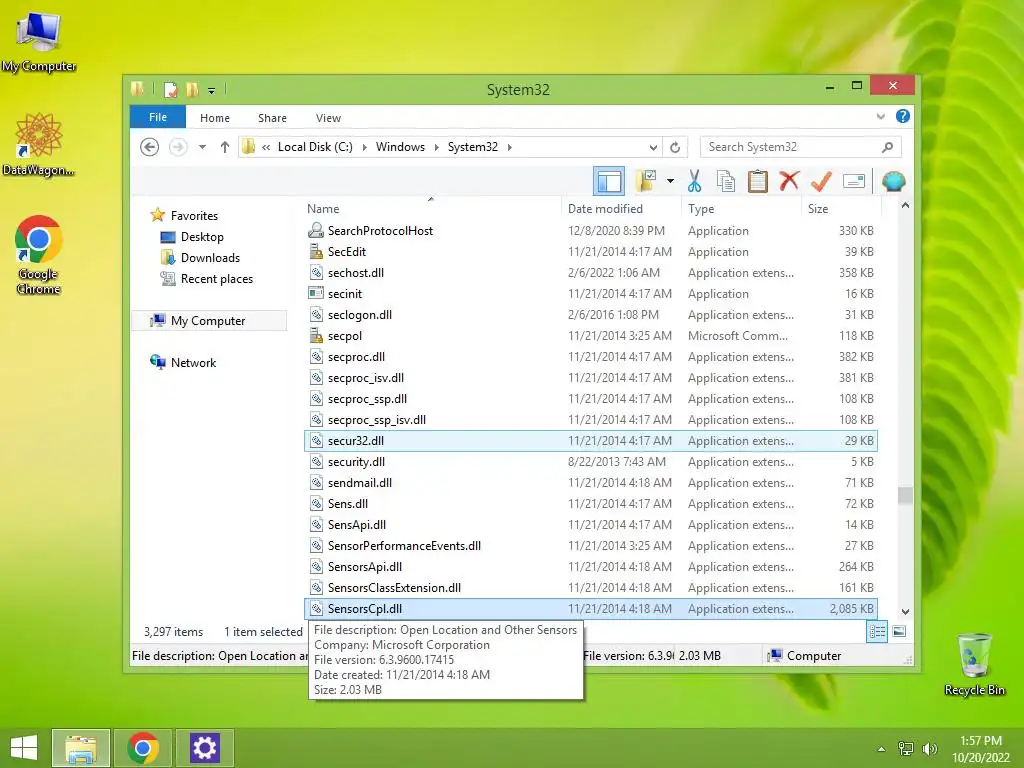This screenshot has width=1024, height=768.
Task: Select the secinit file
Action: tap(590, 294)
